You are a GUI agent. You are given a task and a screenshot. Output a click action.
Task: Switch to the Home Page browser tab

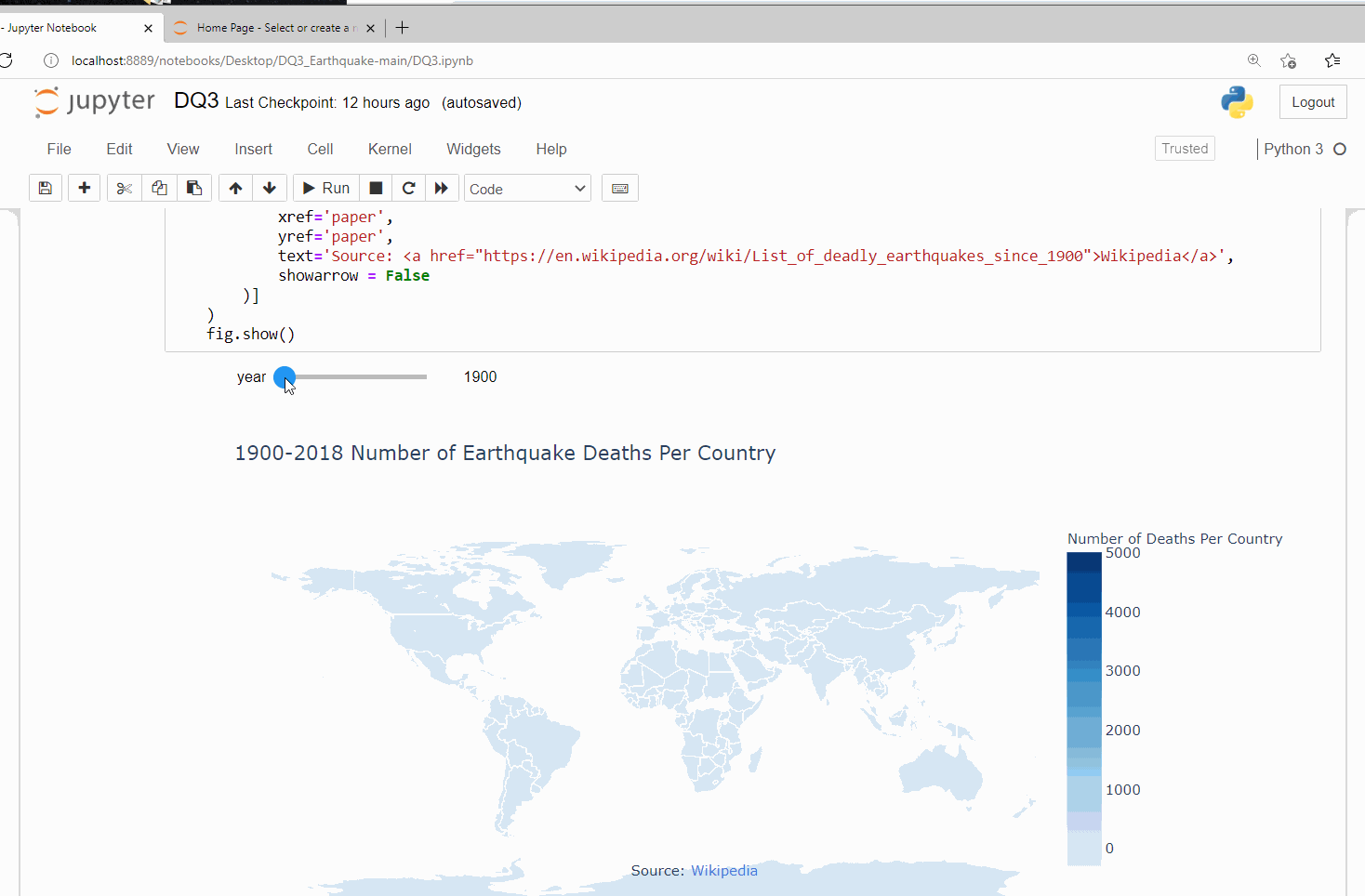point(274,28)
